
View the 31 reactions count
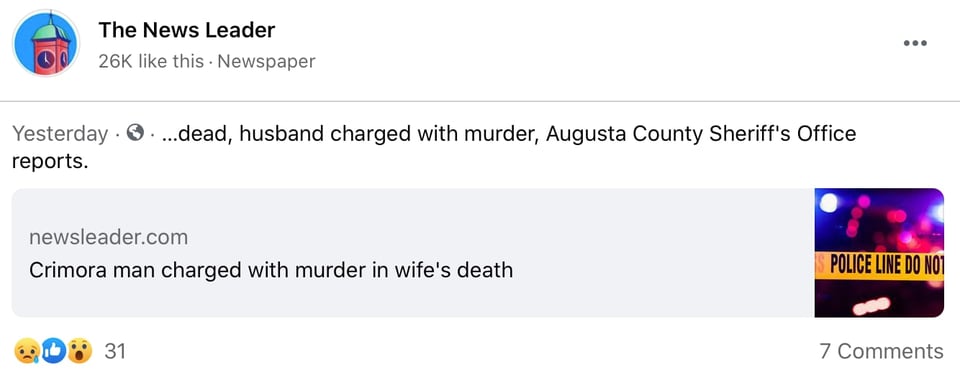[x=115, y=351]
